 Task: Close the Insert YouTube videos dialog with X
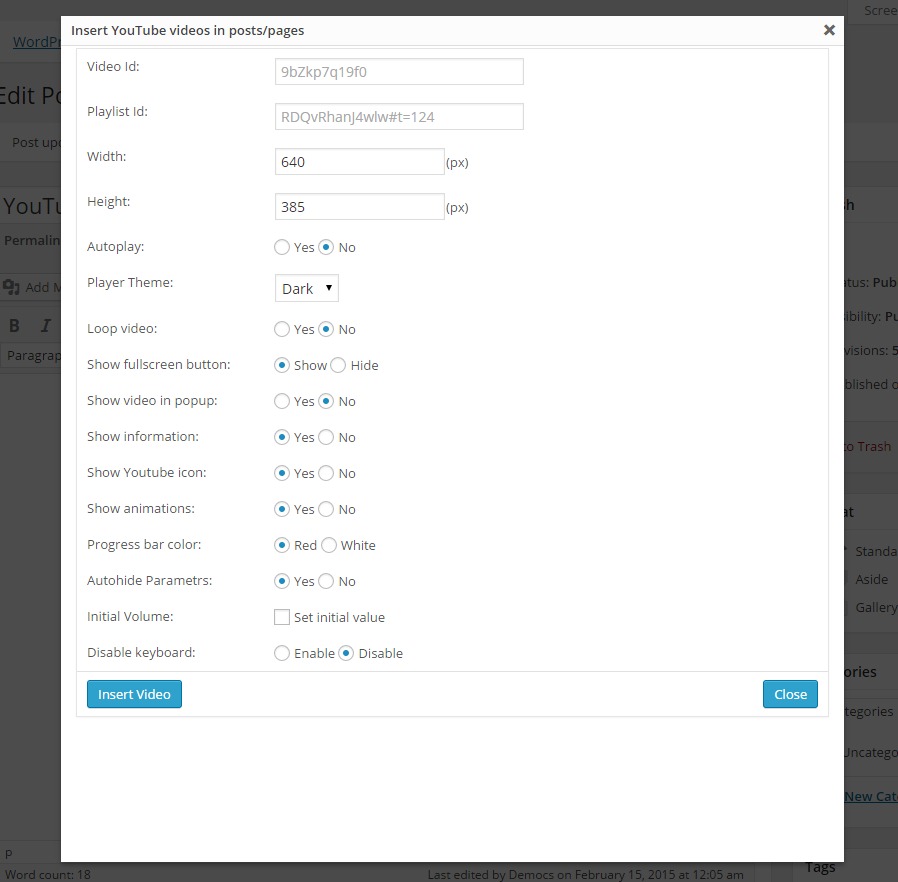[x=829, y=30]
